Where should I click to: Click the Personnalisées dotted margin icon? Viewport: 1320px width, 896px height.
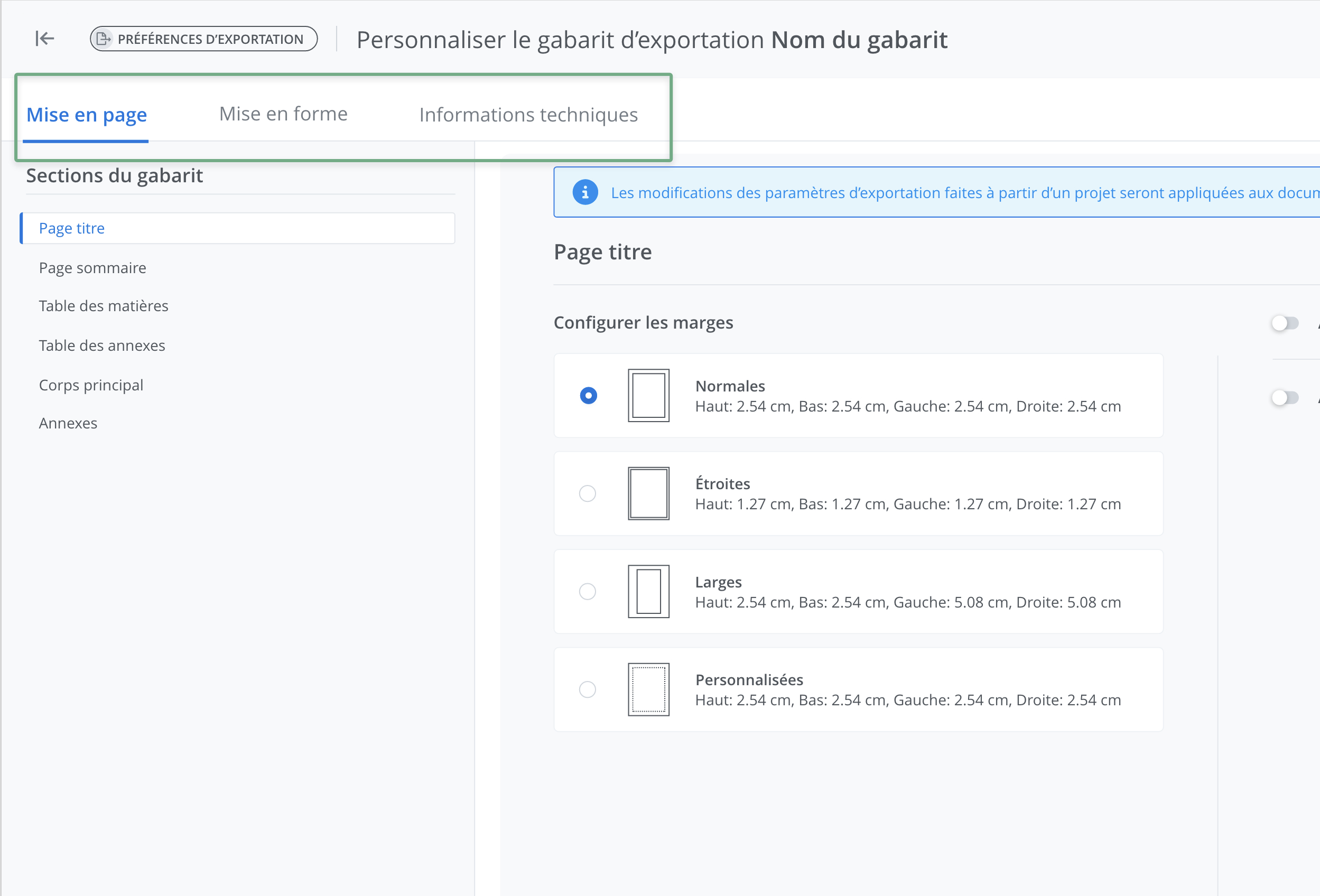[648, 689]
